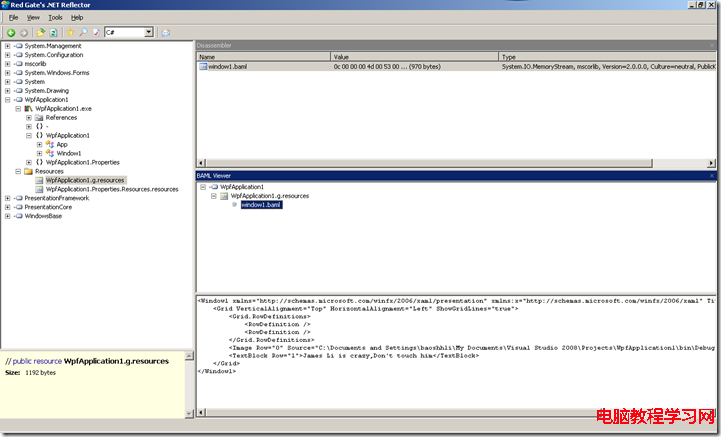Expand the WpfApplication1.Properties namespace node
The width and height of the screenshot is (721, 437).
pyautogui.click(x=29, y=162)
